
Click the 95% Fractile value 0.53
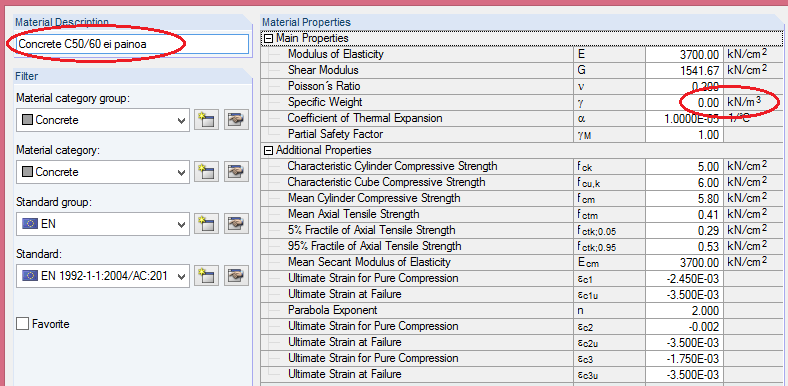[685, 247]
